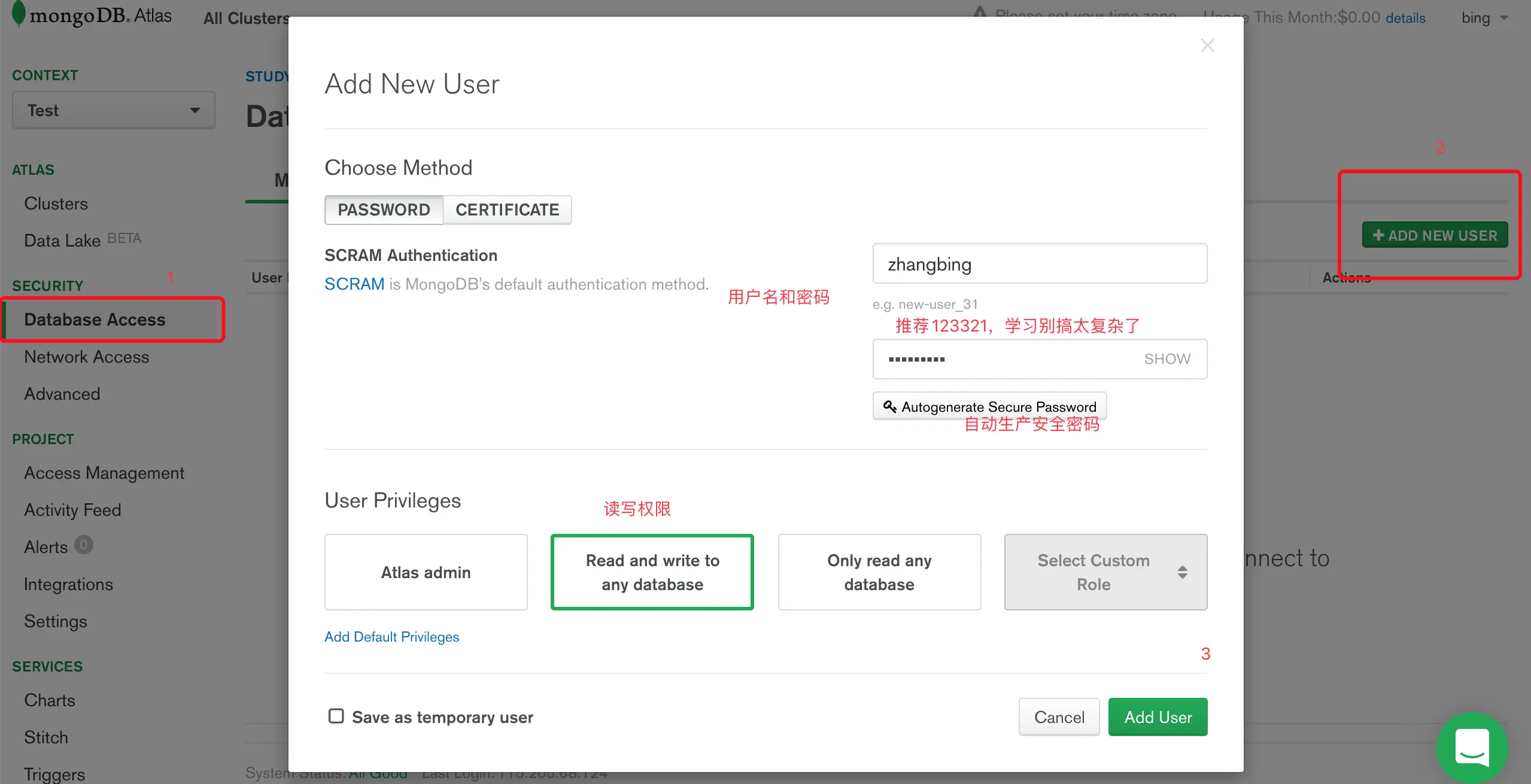This screenshot has width=1531, height=784.
Task: Open the bing account menu
Action: [1483, 18]
